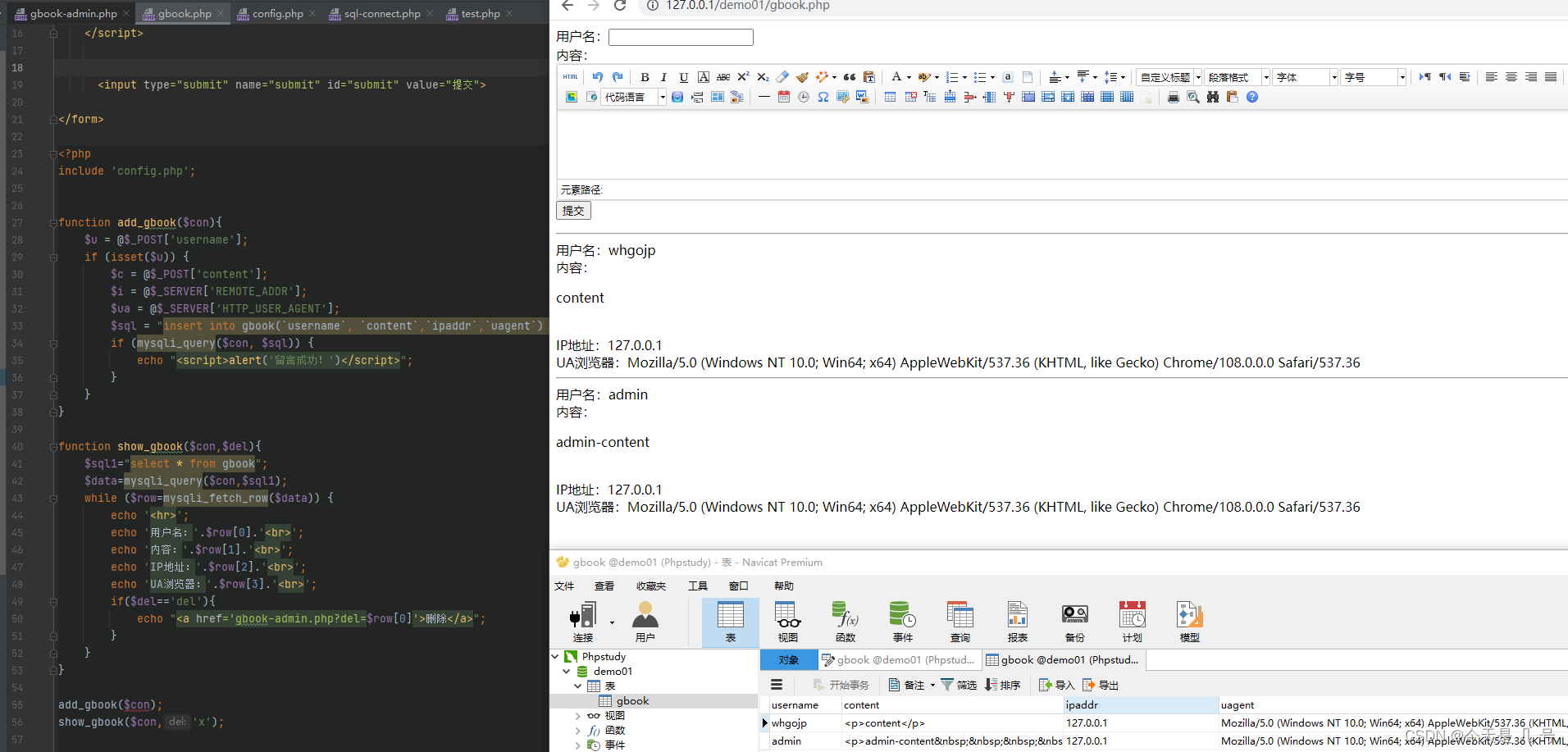Image resolution: width=1568 pixels, height=752 pixels.
Task: Insert special character omega icon
Action: [823, 97]
